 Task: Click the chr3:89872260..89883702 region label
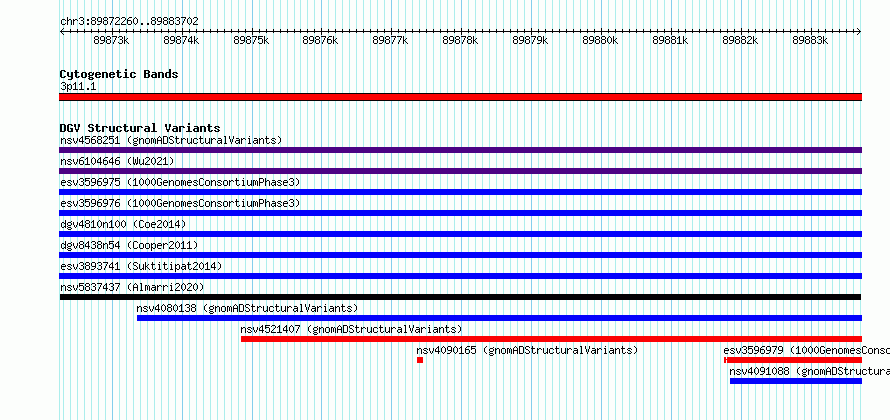click(129, 21)
